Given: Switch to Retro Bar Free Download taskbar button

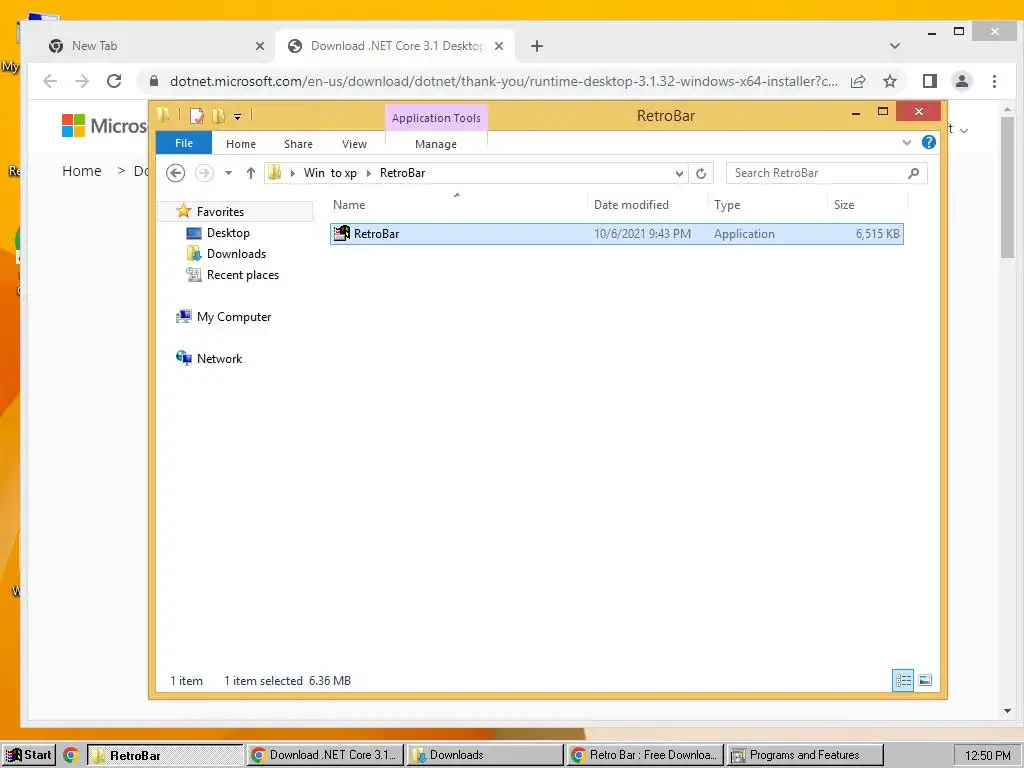Looking at the screenshot, I should (x=645, y=755).
